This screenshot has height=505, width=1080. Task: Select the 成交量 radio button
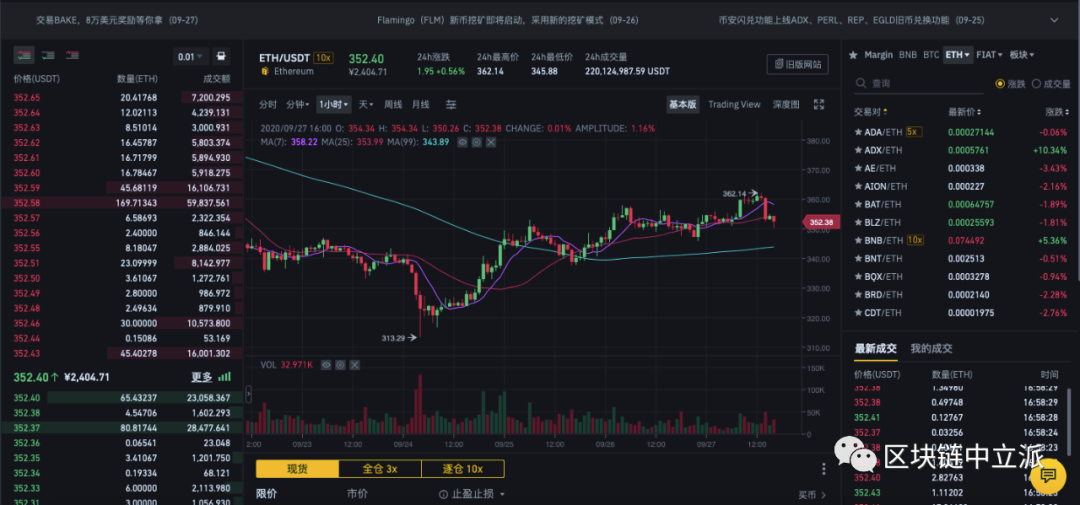(1036, 83)
